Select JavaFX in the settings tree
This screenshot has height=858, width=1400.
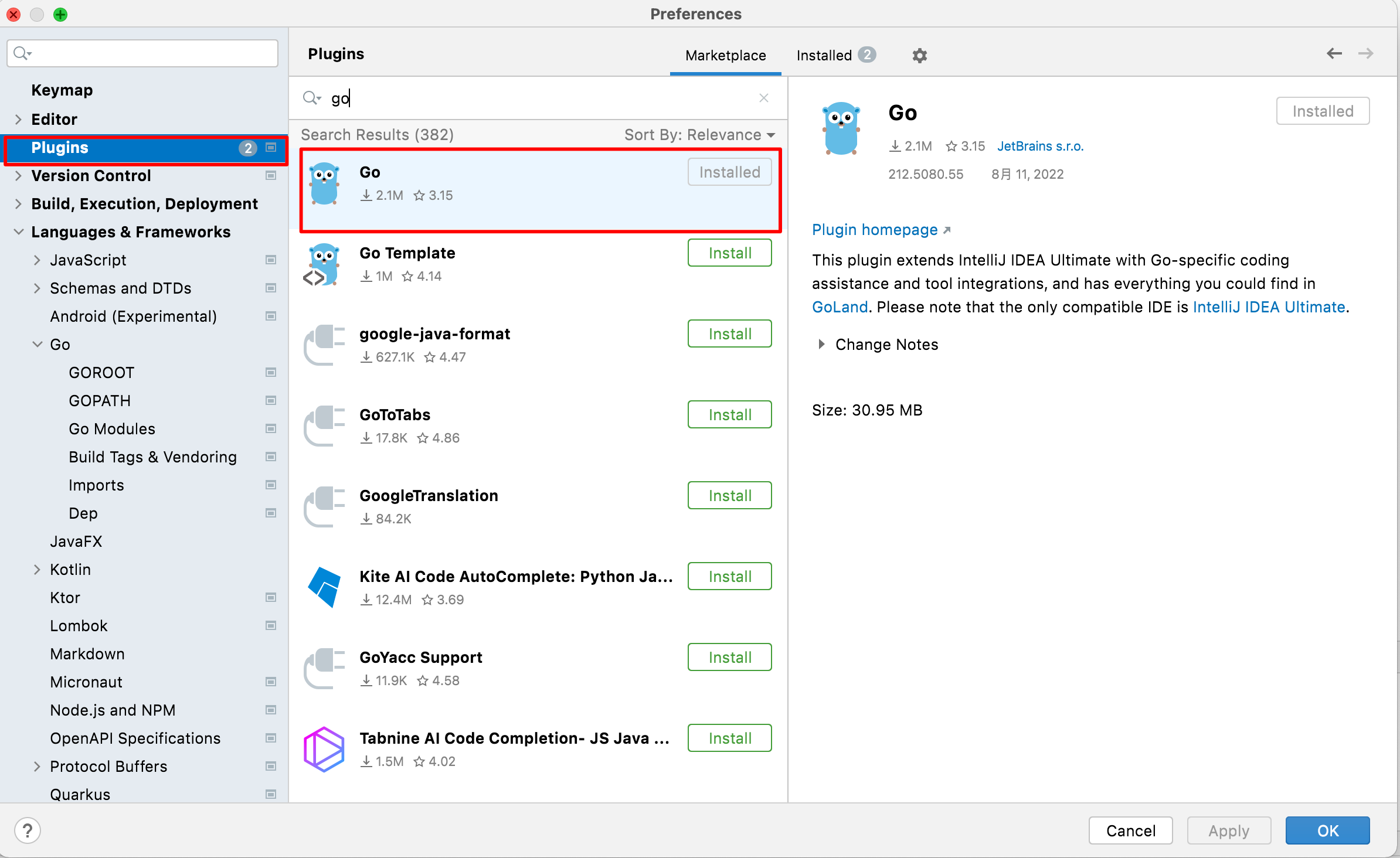click(x=76, y=542)
